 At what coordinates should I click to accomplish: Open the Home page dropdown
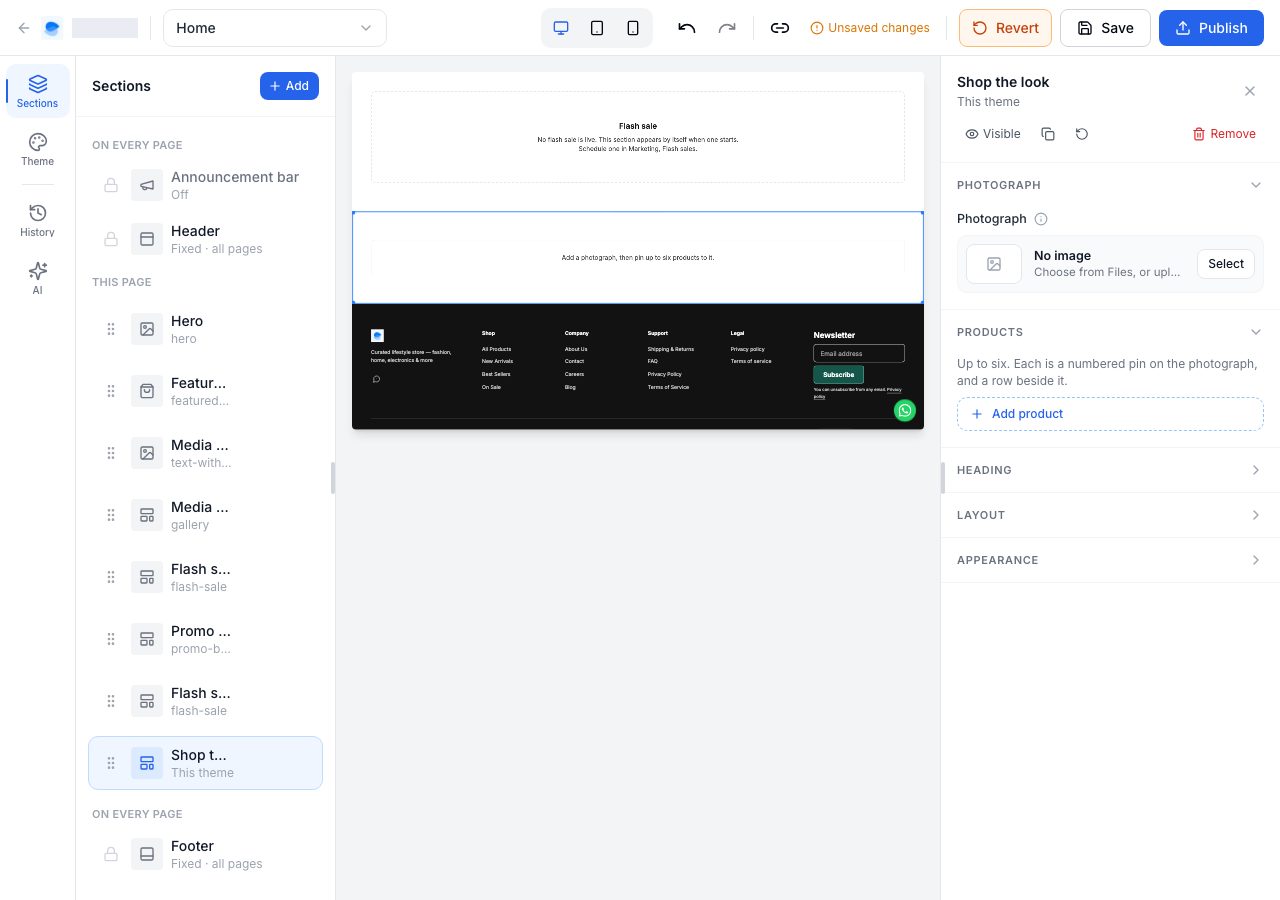pos(275,28)
